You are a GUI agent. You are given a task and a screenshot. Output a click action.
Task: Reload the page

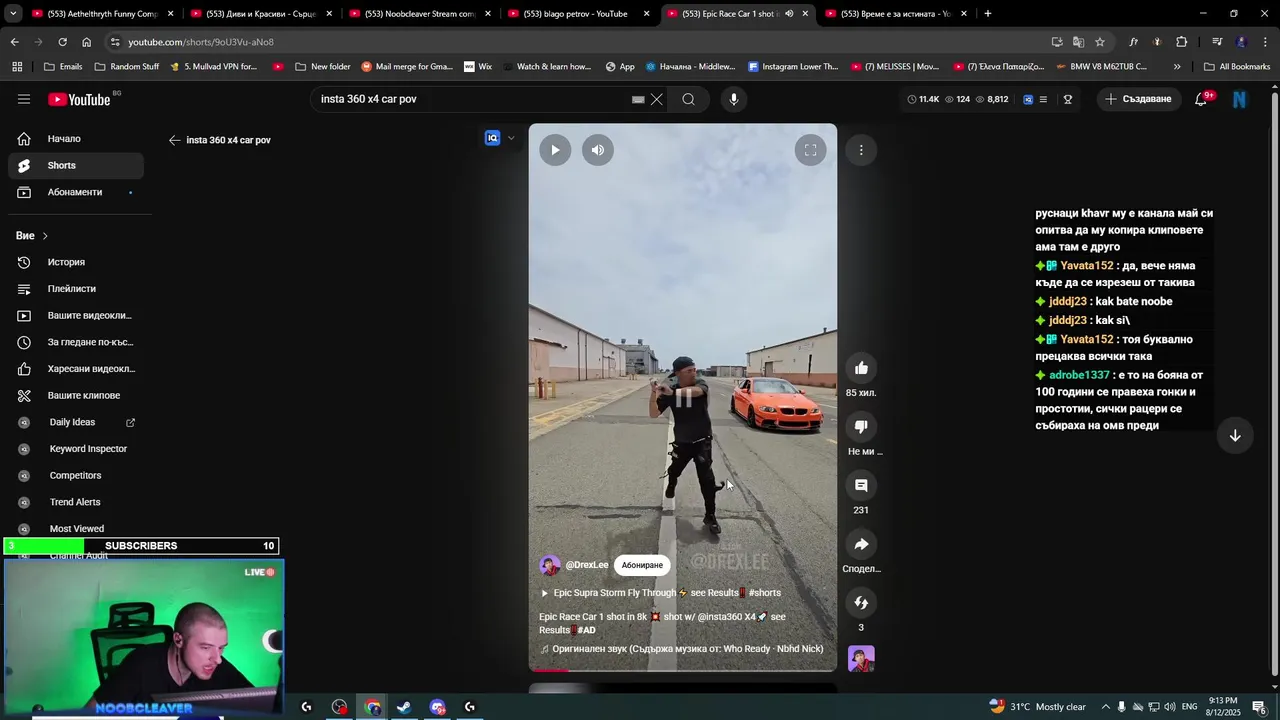pos(62,42)
